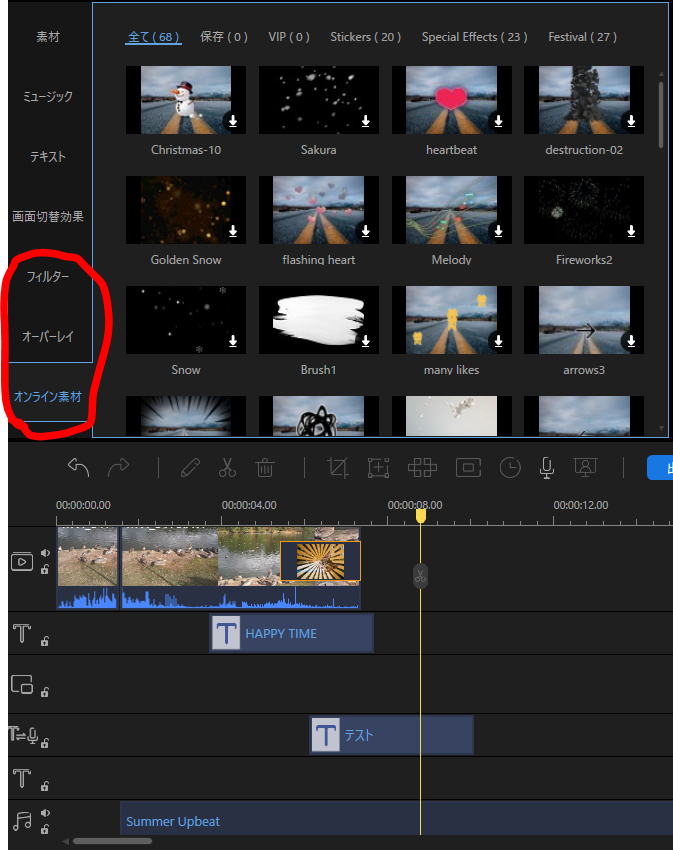
Task: Click the timeline horizontal scrollbar
Action: [112, 841]
